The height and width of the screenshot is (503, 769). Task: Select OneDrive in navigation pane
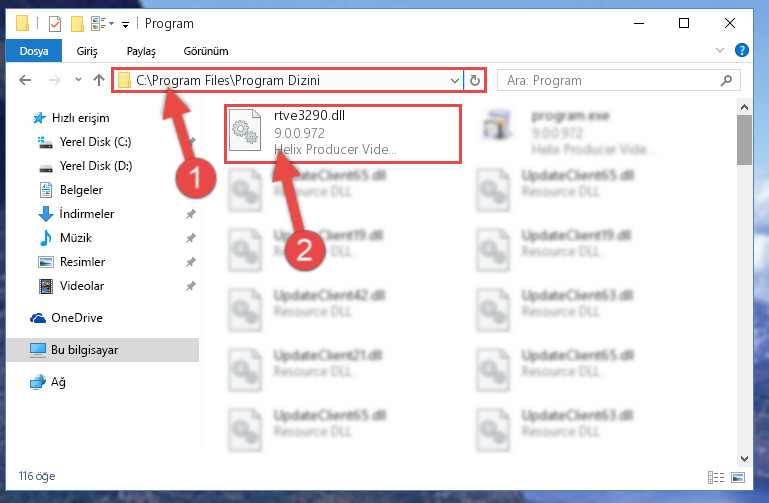click(77, 318)
